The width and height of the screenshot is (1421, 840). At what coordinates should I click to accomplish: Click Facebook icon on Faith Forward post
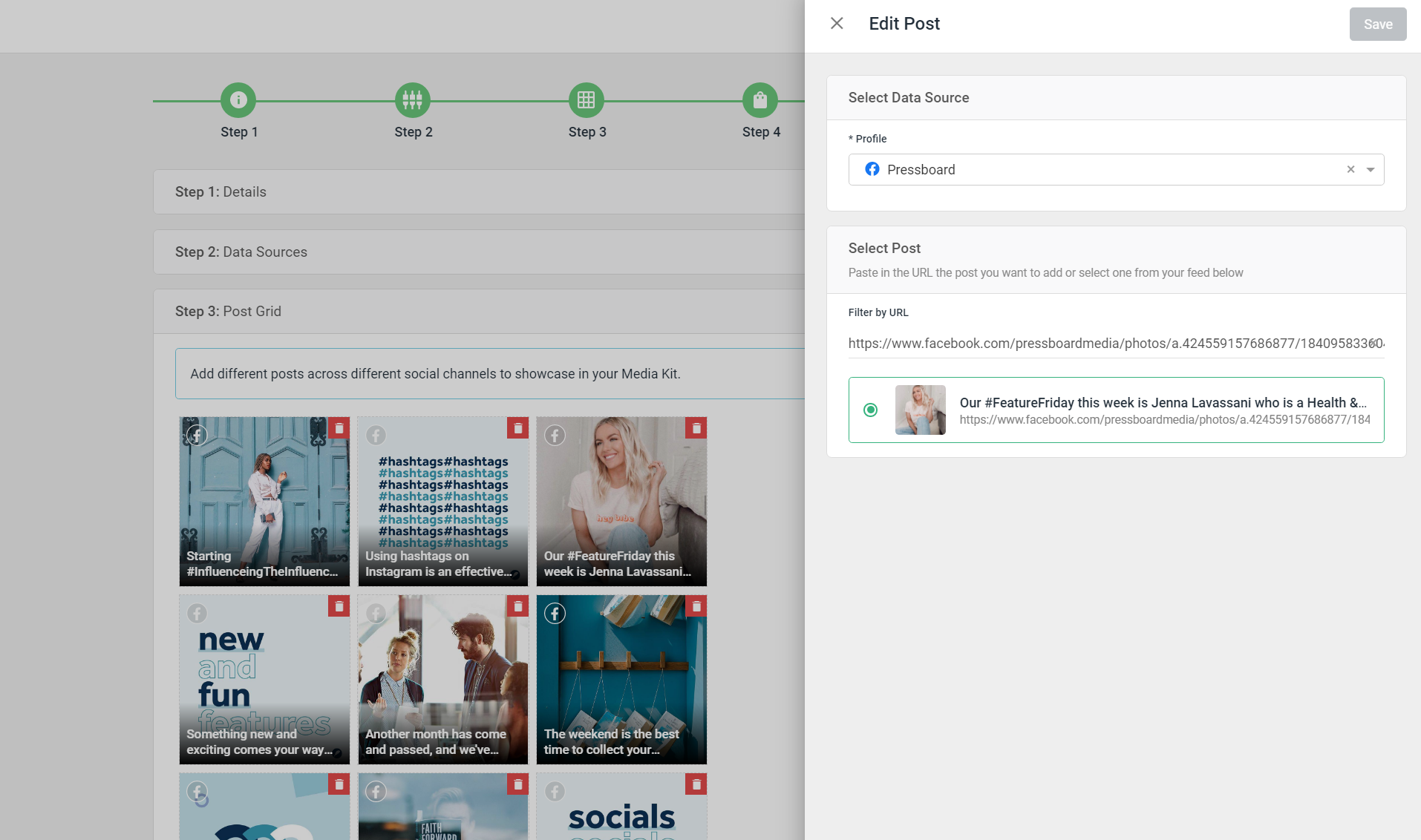point(376,791)
